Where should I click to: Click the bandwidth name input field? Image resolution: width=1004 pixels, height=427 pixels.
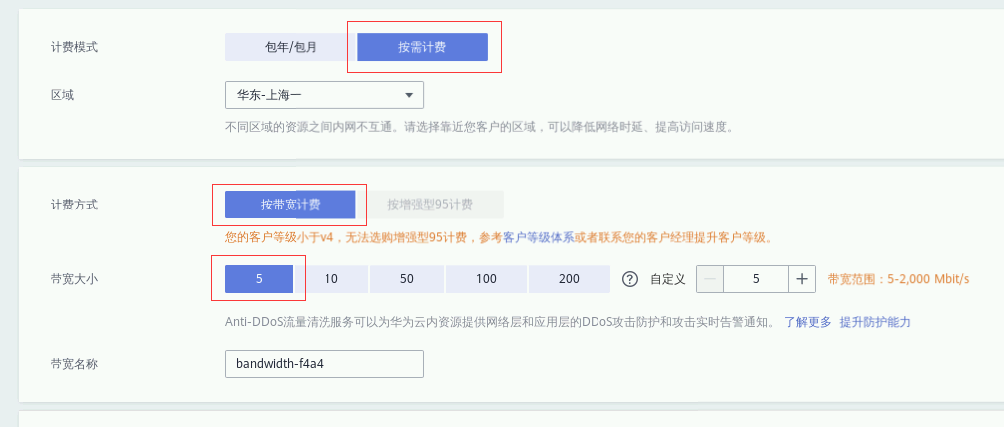click(x=324, y=364)
